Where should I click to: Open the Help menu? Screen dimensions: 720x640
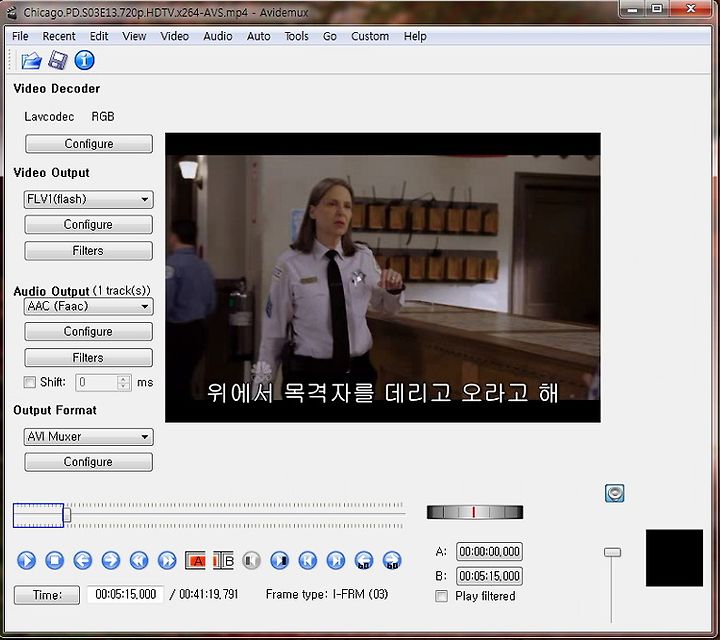[x=415, y=36]
